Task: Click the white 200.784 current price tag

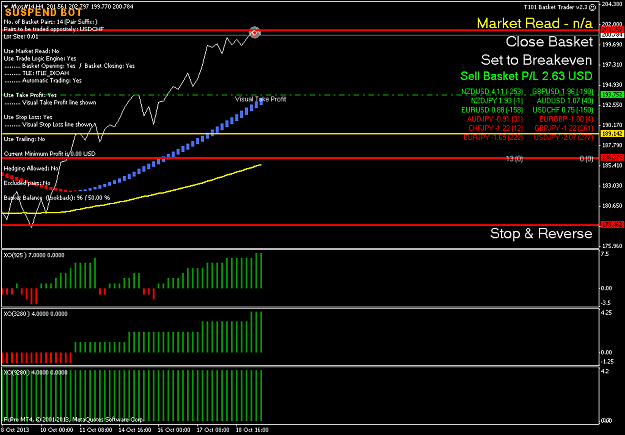Action: click(x=612, y=35)
